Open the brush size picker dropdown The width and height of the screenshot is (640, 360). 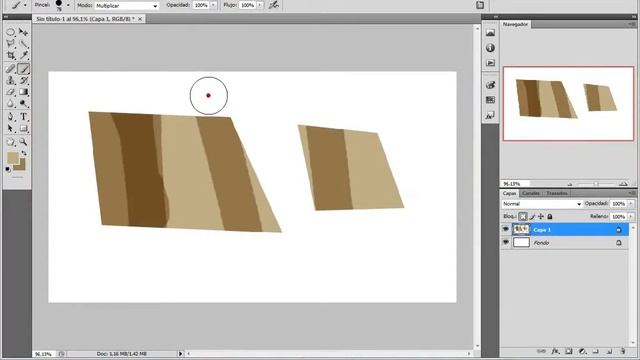(x=68, y=6)
